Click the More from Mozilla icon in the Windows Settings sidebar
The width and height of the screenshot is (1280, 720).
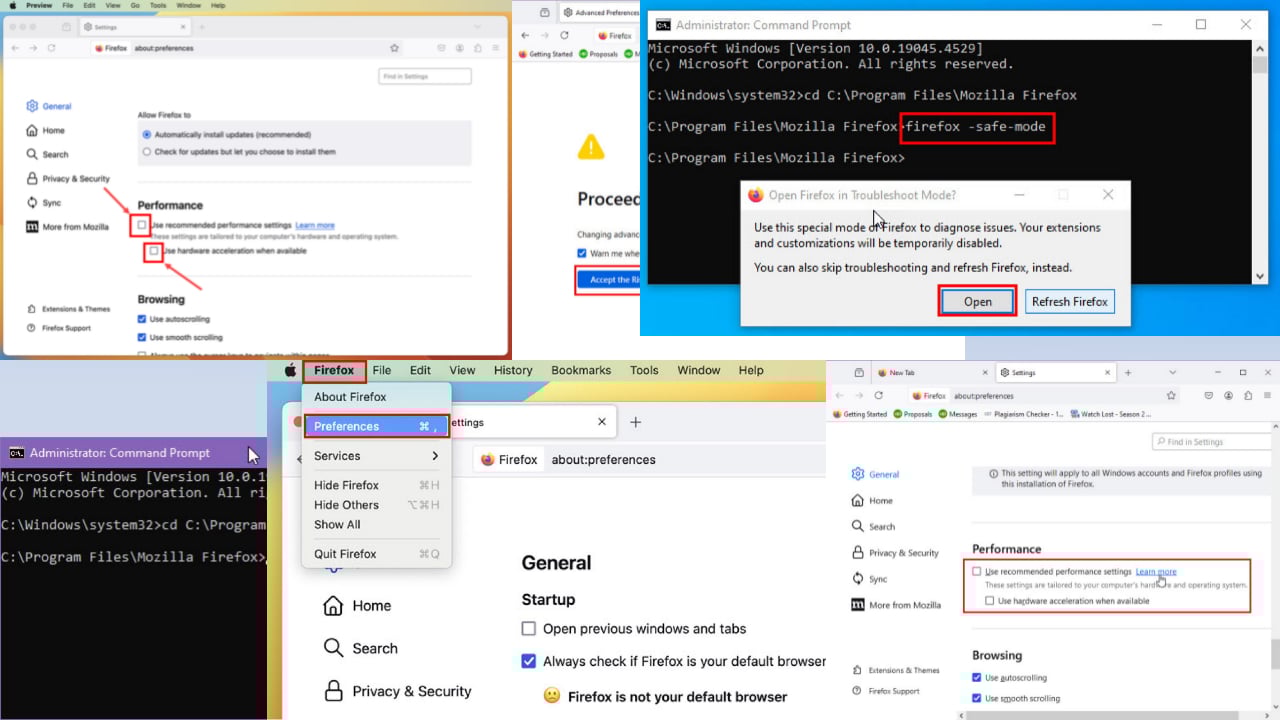click(857, 605)
